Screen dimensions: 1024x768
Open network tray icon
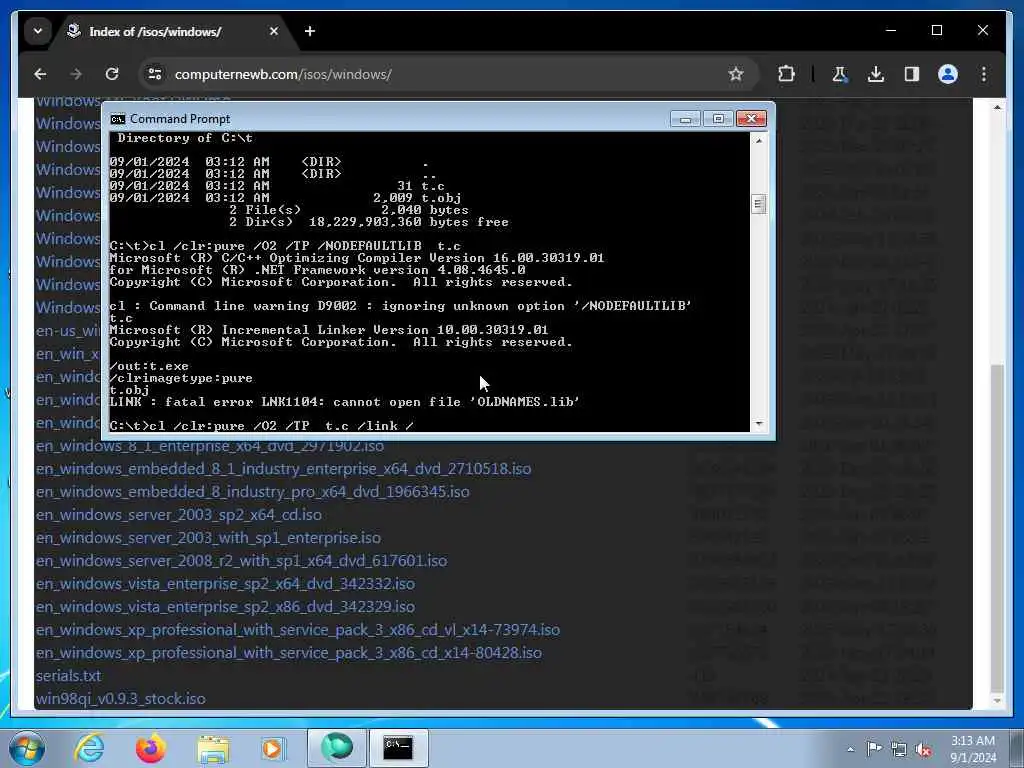899,749
